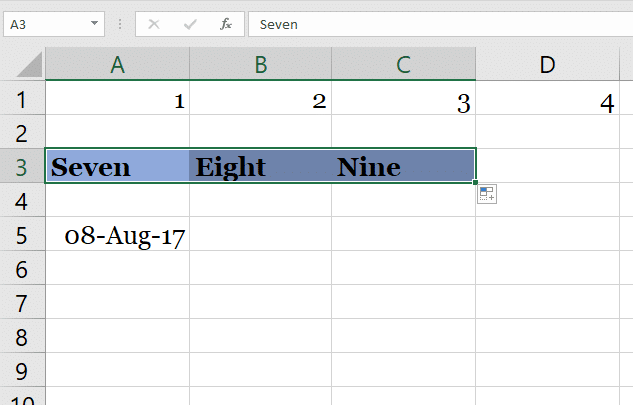The image size is (633, 405).
Task: Select row 1 header
Action: pos(22,100)
